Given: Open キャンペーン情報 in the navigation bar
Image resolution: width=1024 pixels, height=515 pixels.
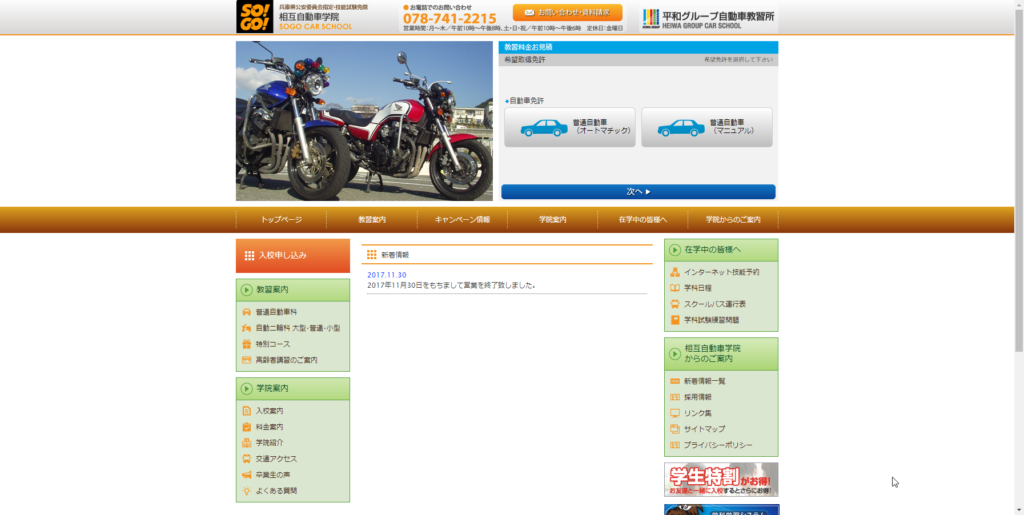Looking at the screenshot, I should click(462, 220).
